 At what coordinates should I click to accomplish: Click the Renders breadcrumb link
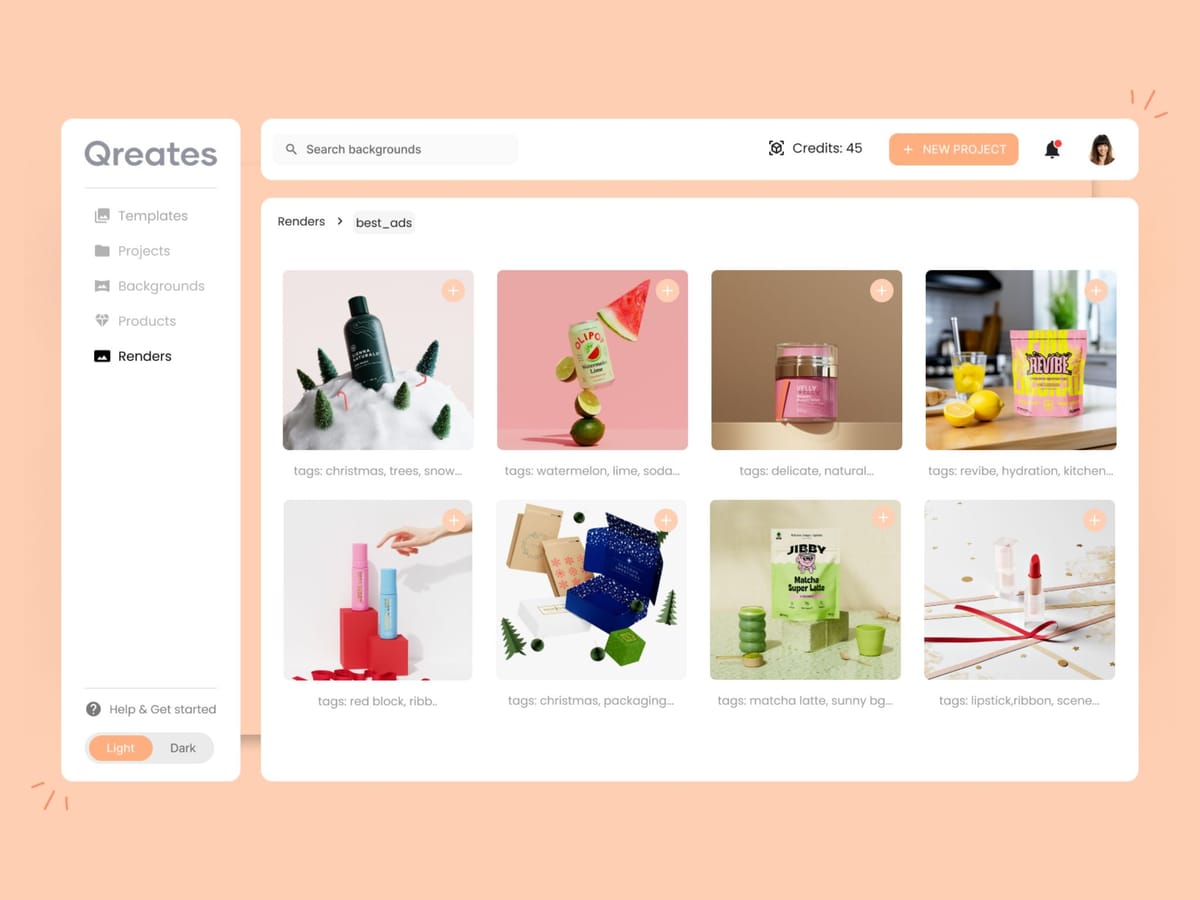click(x=301, y=221)
